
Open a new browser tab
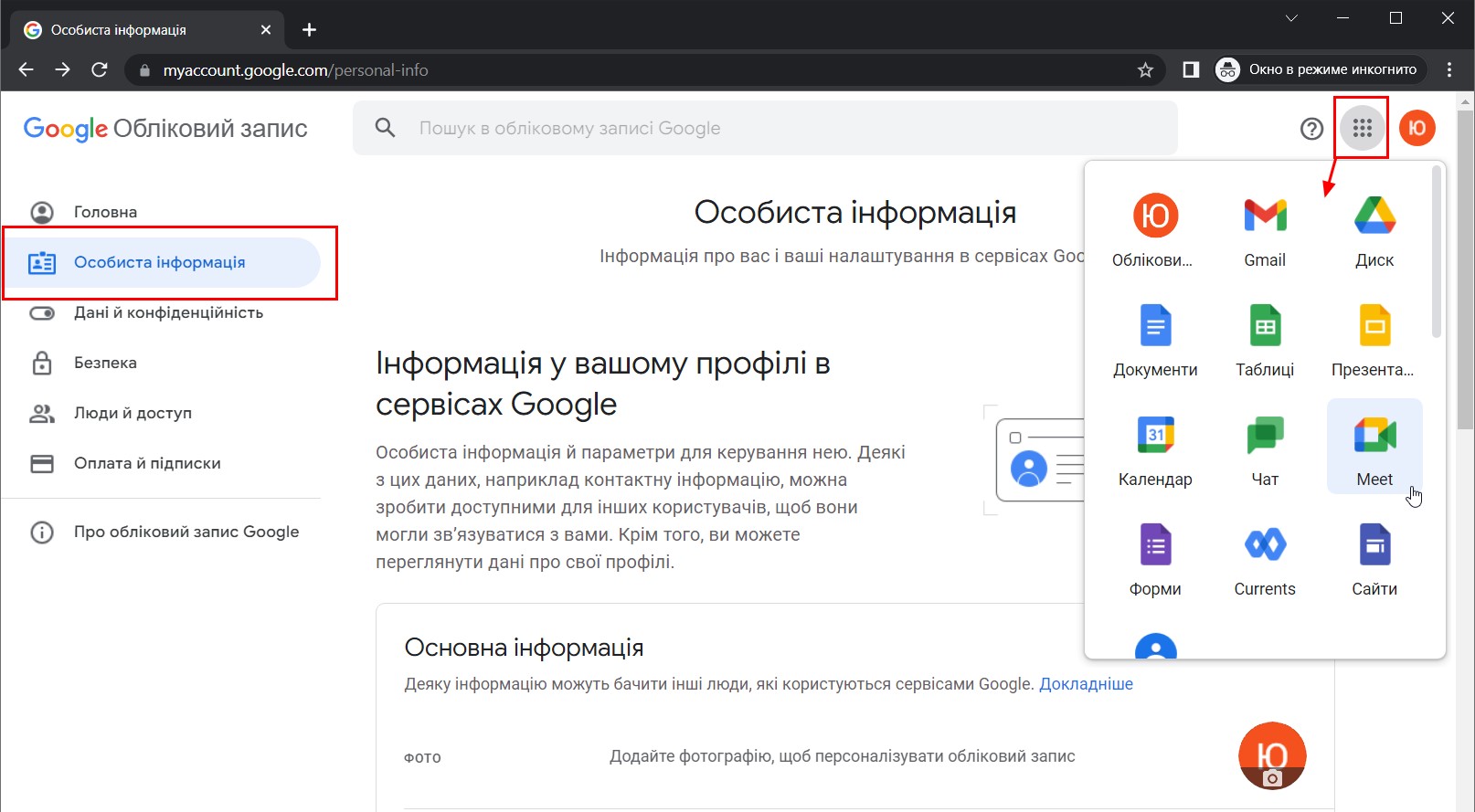(309, 30)
